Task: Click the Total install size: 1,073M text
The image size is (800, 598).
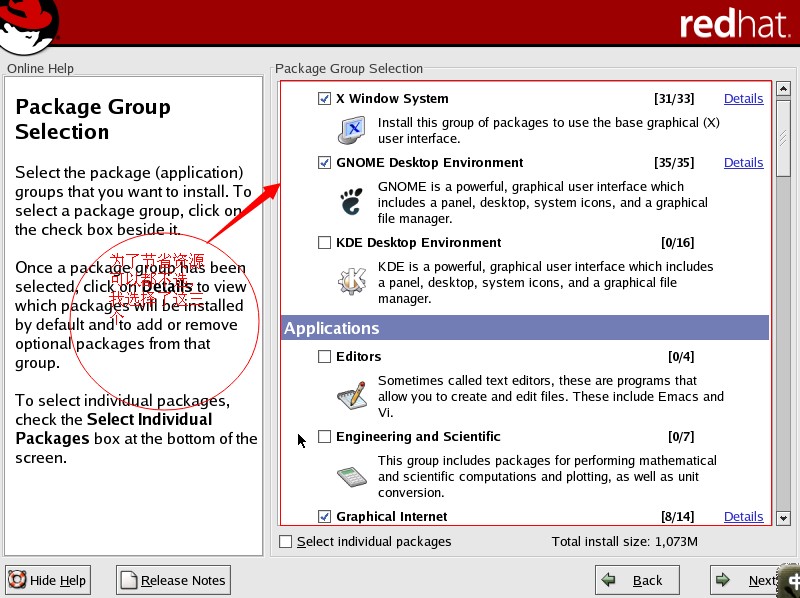Action: pyautogui.click(x=624, y=541)
